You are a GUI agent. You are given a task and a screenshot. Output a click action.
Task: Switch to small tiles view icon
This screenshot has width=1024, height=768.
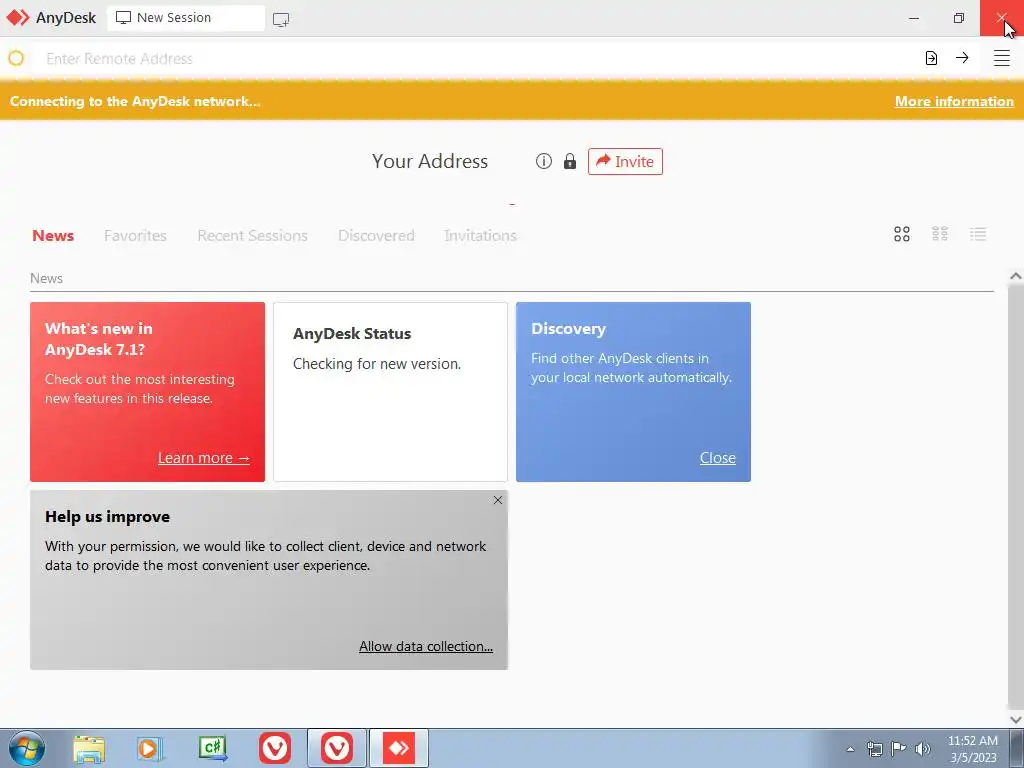coord(940,234)
